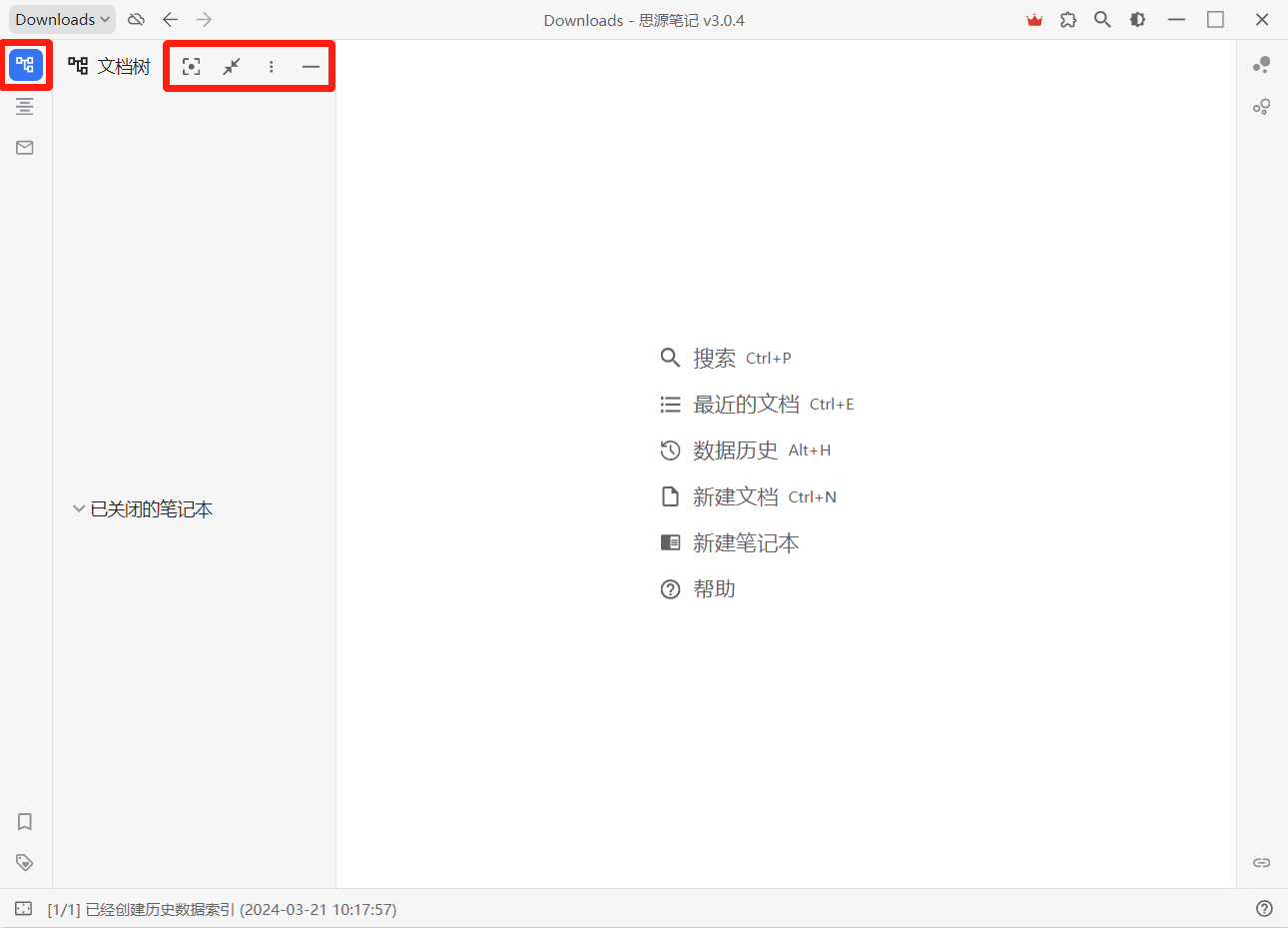Toggle the appearance theme mode icon

tap(1137, 19)
